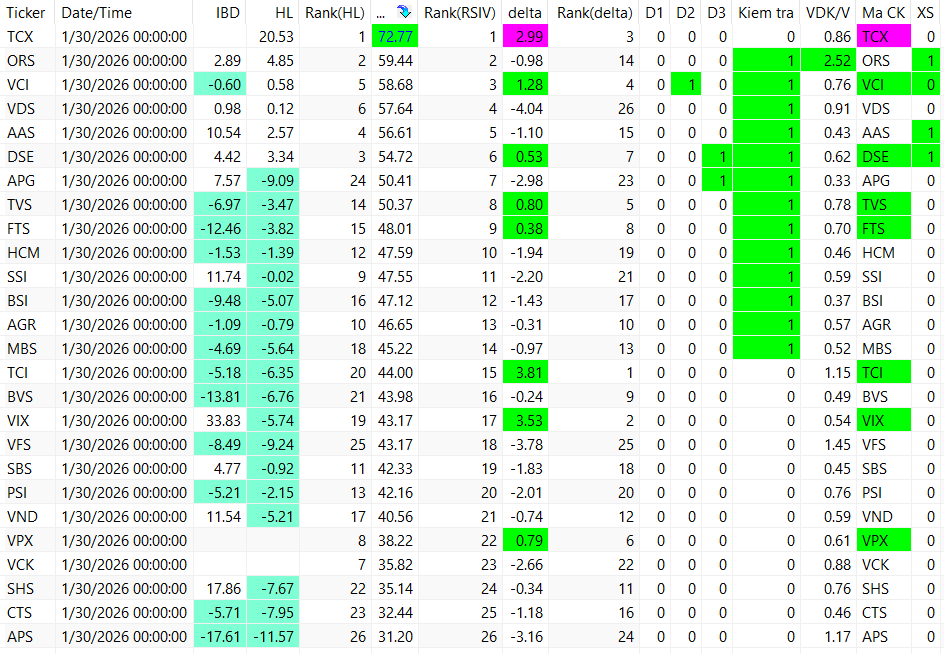The height and width of the screenshot is (654, 944).
Task: Click the green VPX cell under Ma CK
Action: pos(883,541)
